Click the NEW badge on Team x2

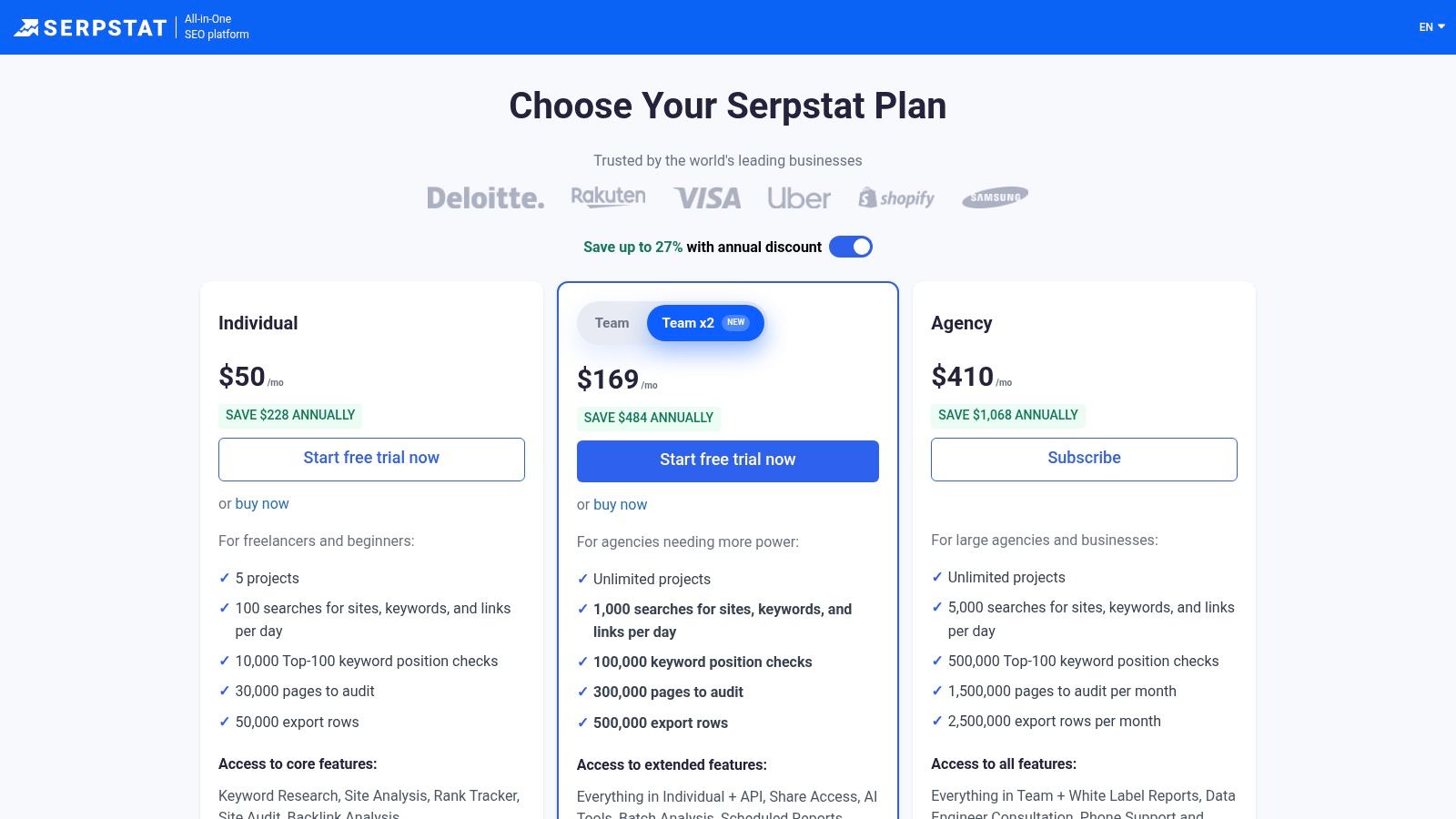735,321
